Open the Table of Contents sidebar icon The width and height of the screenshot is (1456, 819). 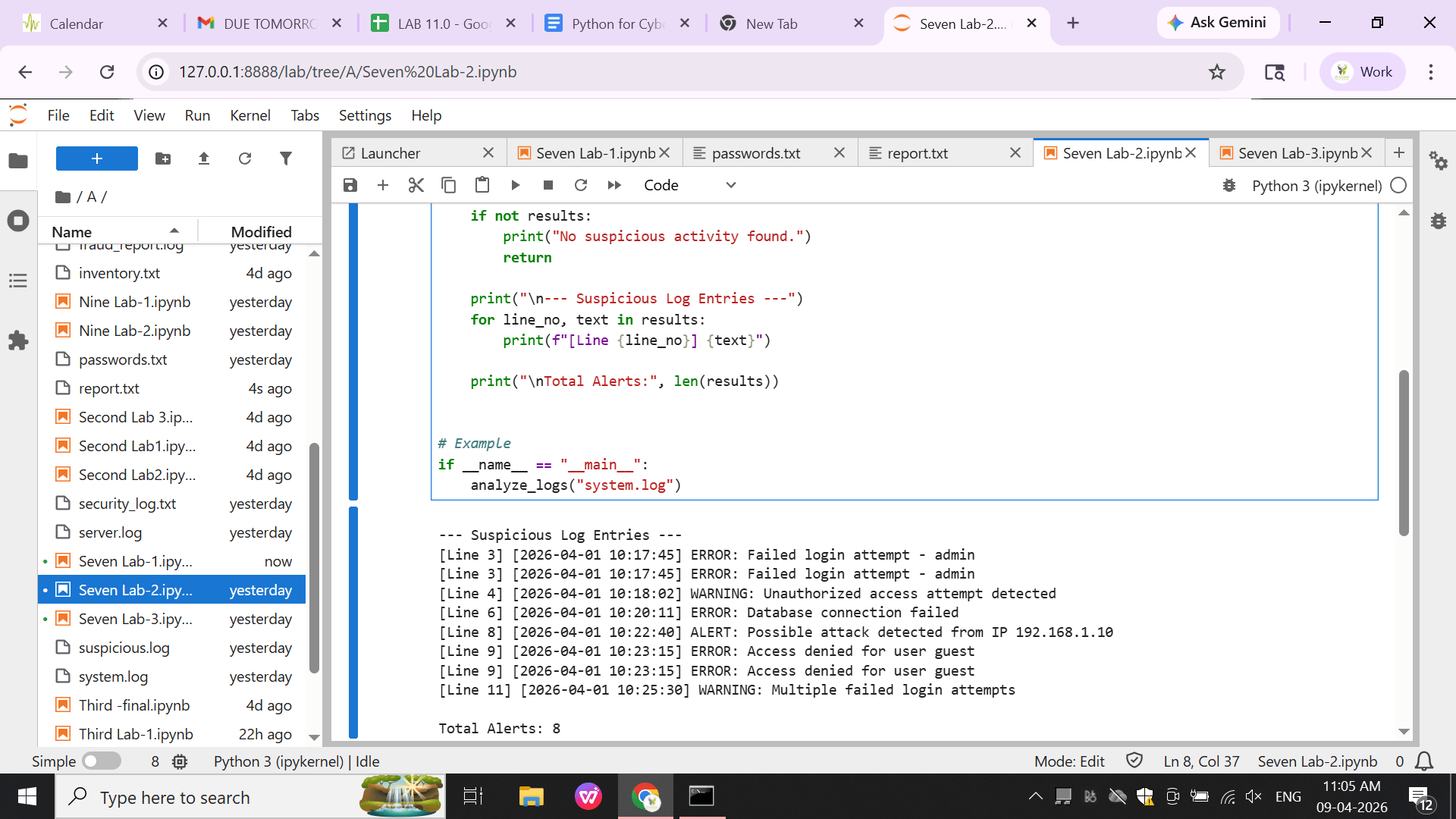tap(18, 281)
